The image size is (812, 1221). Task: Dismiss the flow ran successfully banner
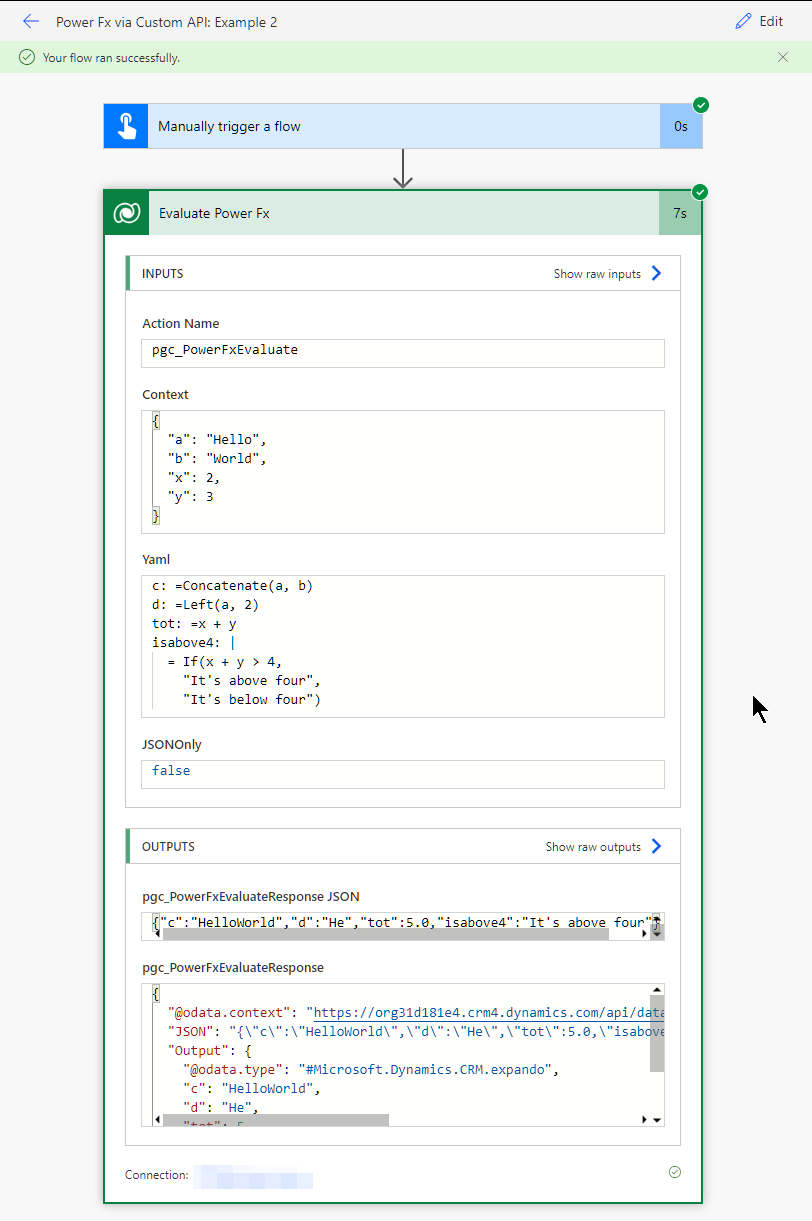[x=783, y=57]
